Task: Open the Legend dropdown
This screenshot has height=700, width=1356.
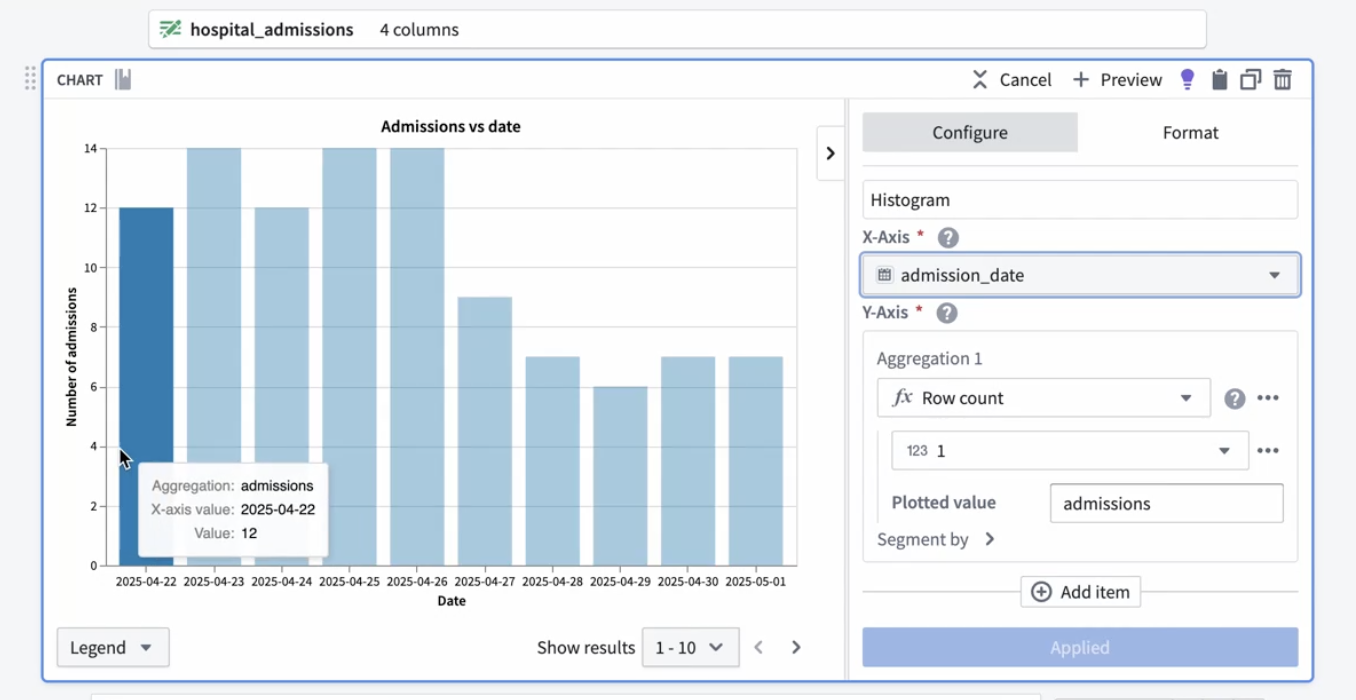Action: 113,648
